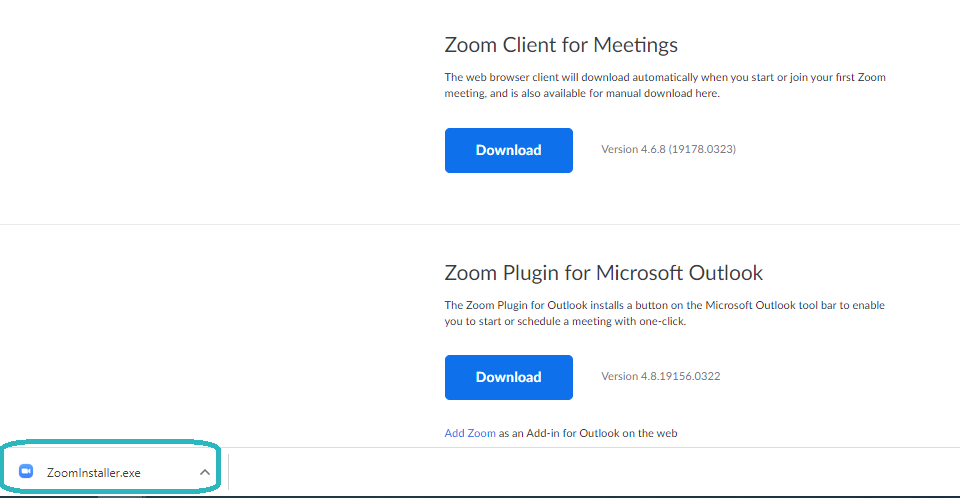Download the Zoom Client for Meetings

509,150
